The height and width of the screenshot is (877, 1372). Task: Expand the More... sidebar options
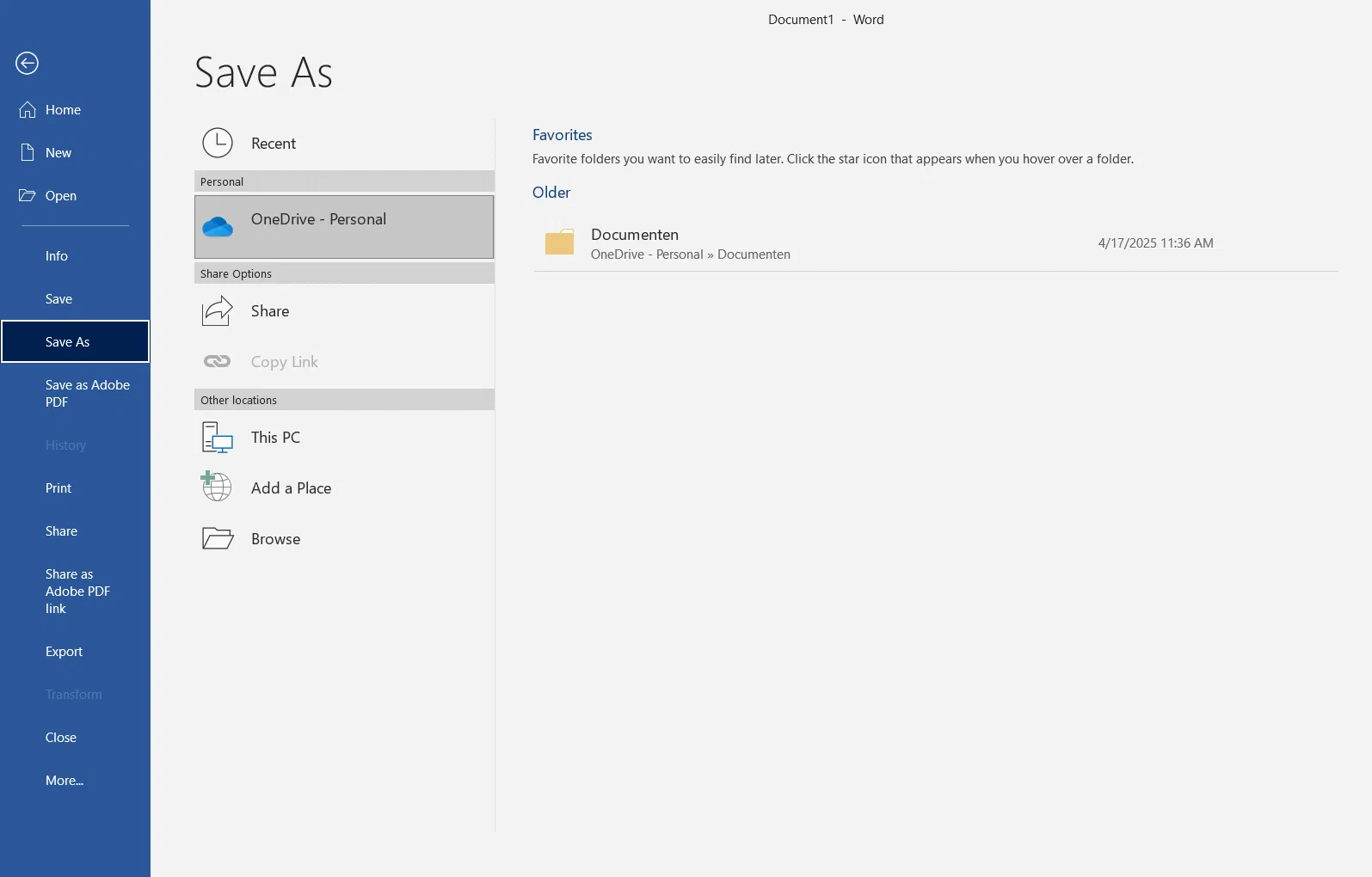[x=75, y=780]
